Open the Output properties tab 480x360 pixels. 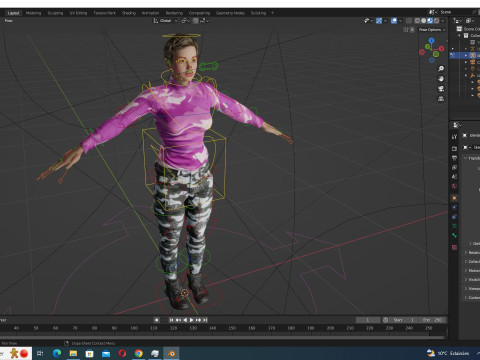coord(454,158)
